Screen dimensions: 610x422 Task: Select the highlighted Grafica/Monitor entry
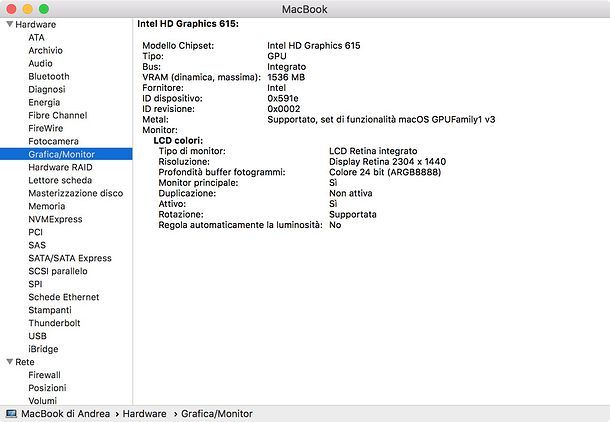coord(66,154)
